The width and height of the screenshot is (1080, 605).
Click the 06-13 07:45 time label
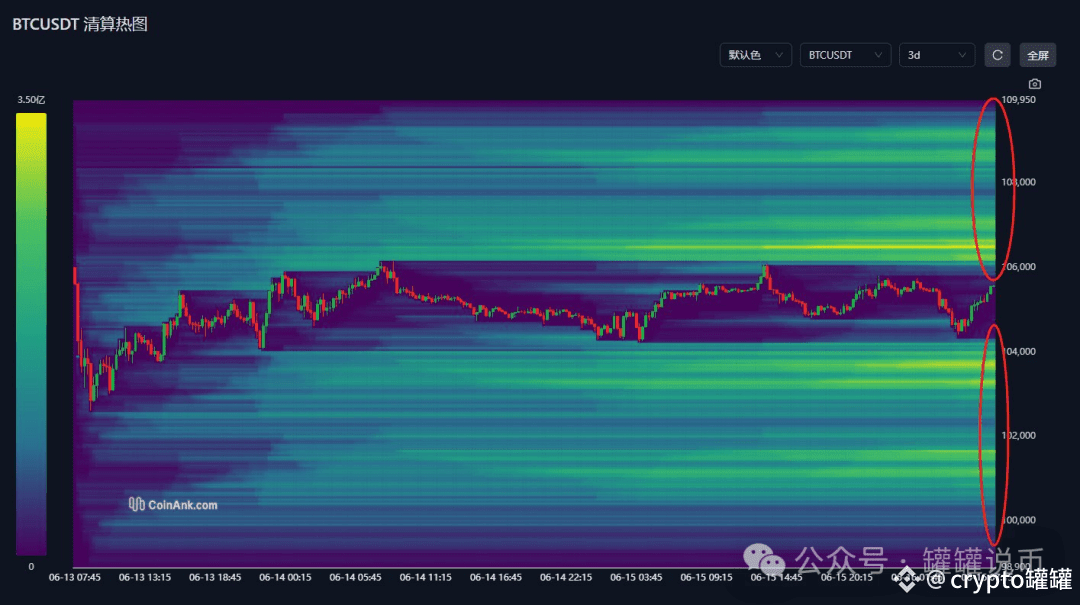point(74,577)
